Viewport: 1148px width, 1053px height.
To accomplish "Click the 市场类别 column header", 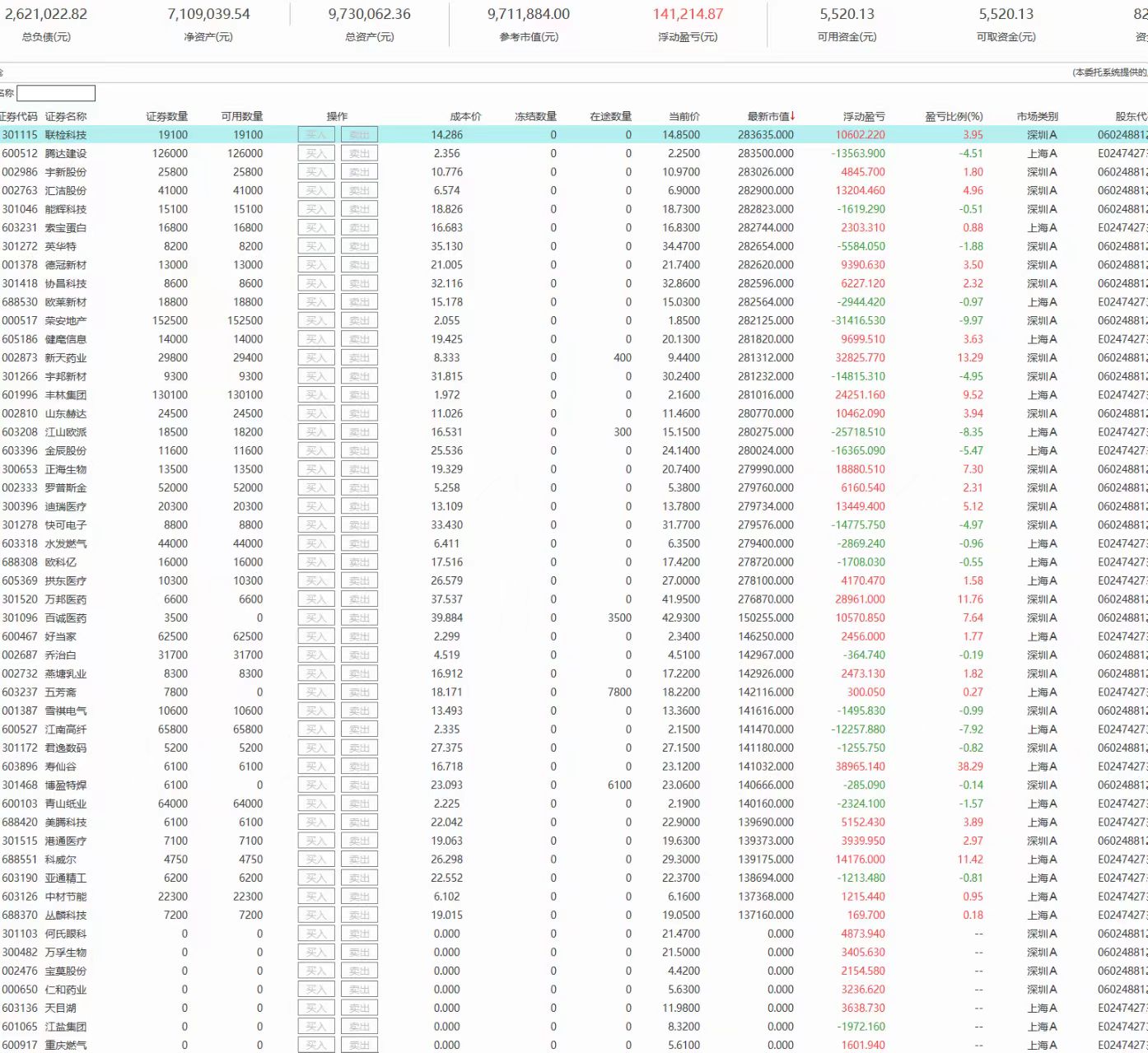I will [1037, 116].
